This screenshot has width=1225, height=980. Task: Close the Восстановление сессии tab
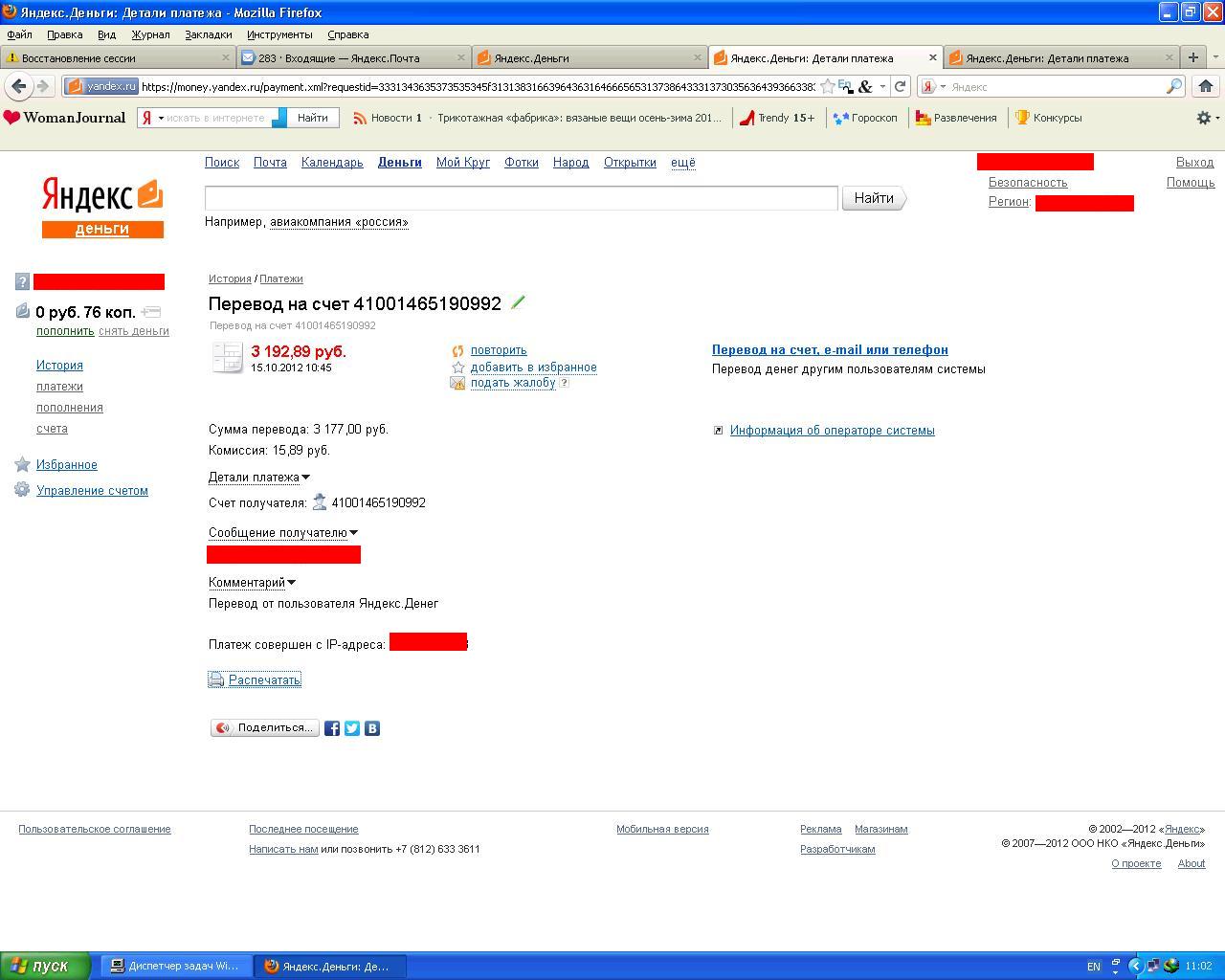pyautogui.click(x=226, y=57)
